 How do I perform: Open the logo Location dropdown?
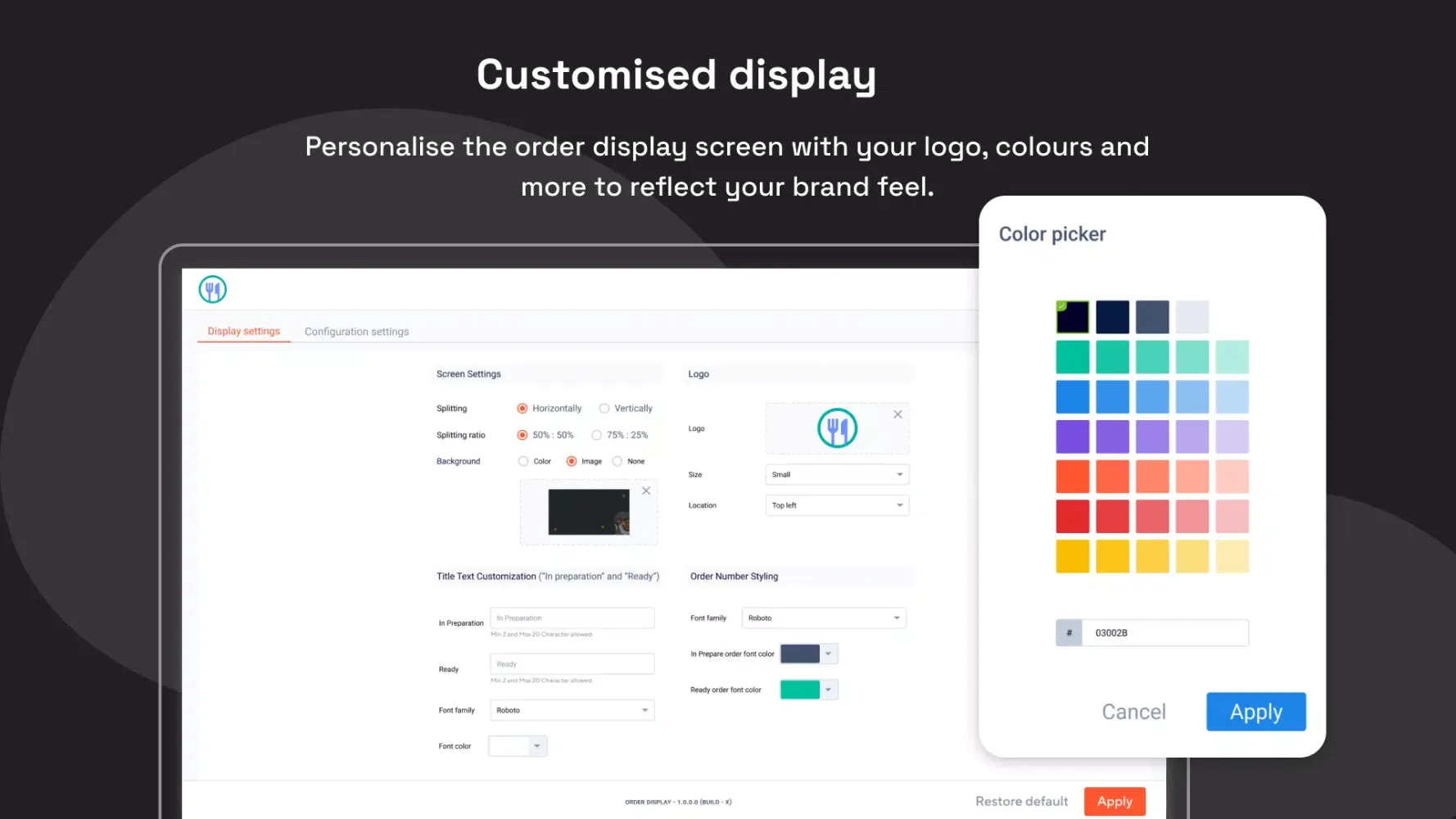coord(837,505)
